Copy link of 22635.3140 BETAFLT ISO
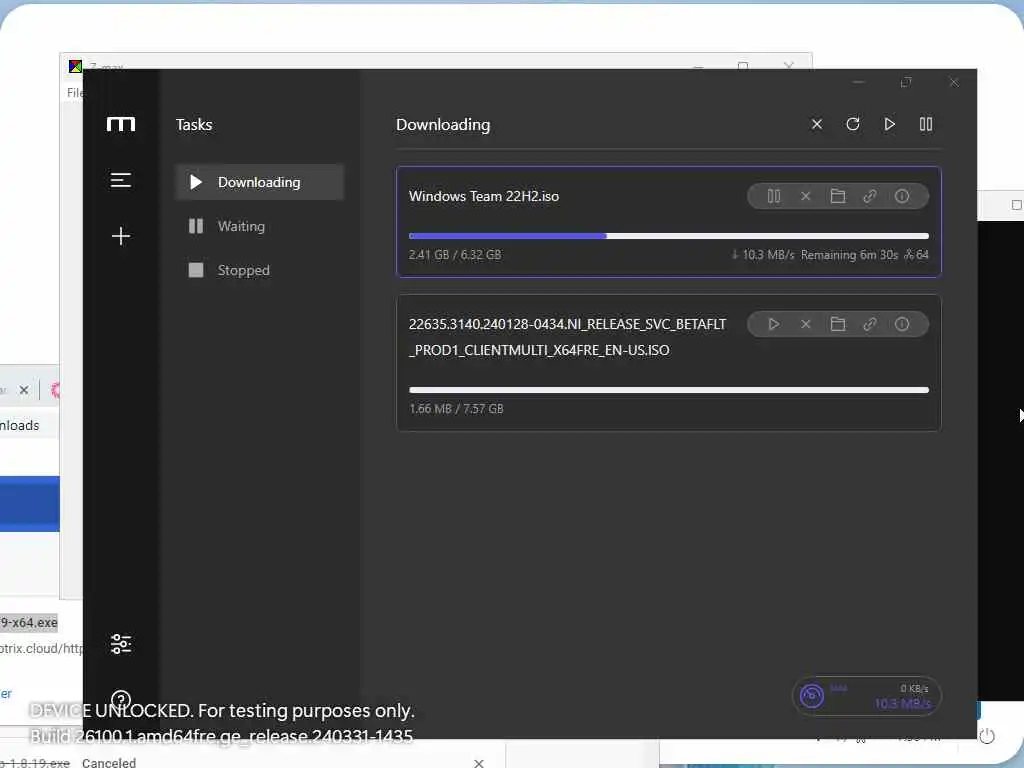Viewport: 1024px width, 768px height. 870,324
